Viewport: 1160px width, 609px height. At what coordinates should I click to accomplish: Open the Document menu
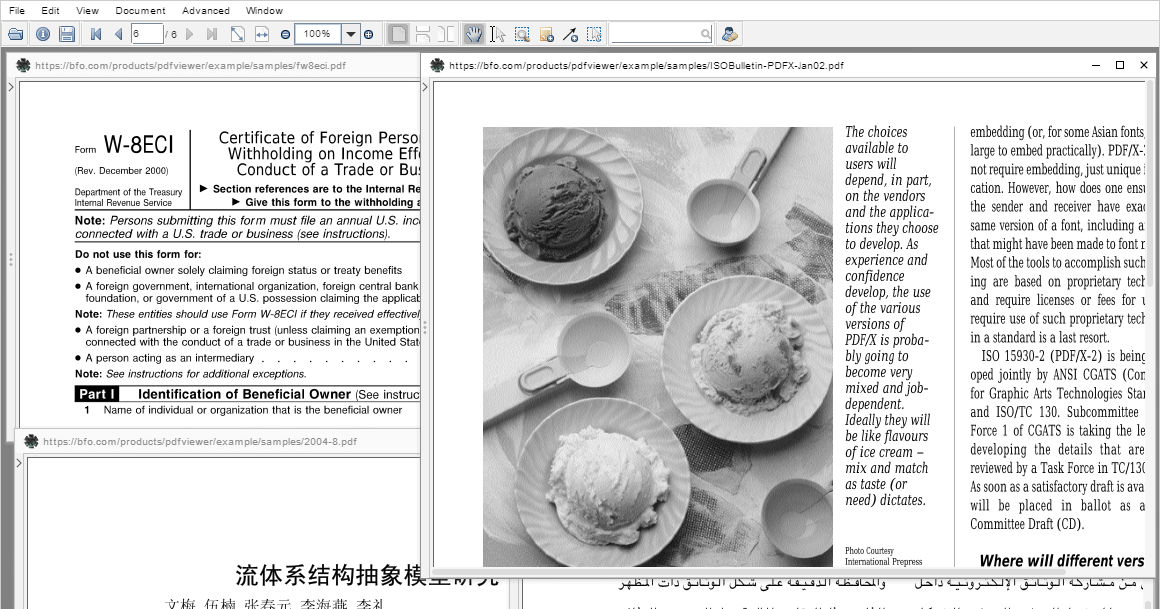click(x=140, y=11)
